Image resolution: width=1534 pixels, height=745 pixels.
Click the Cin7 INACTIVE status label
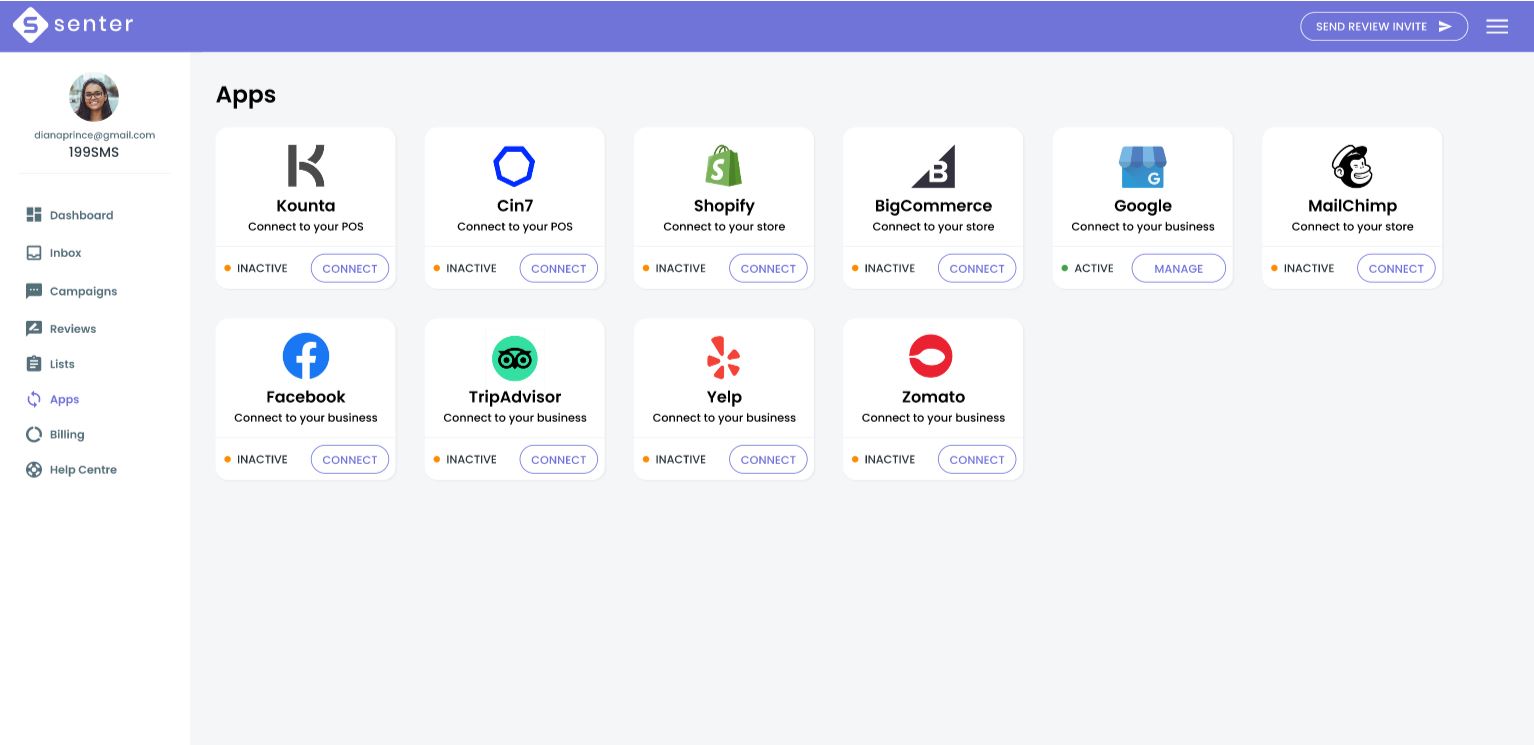(x=472, y=268)
